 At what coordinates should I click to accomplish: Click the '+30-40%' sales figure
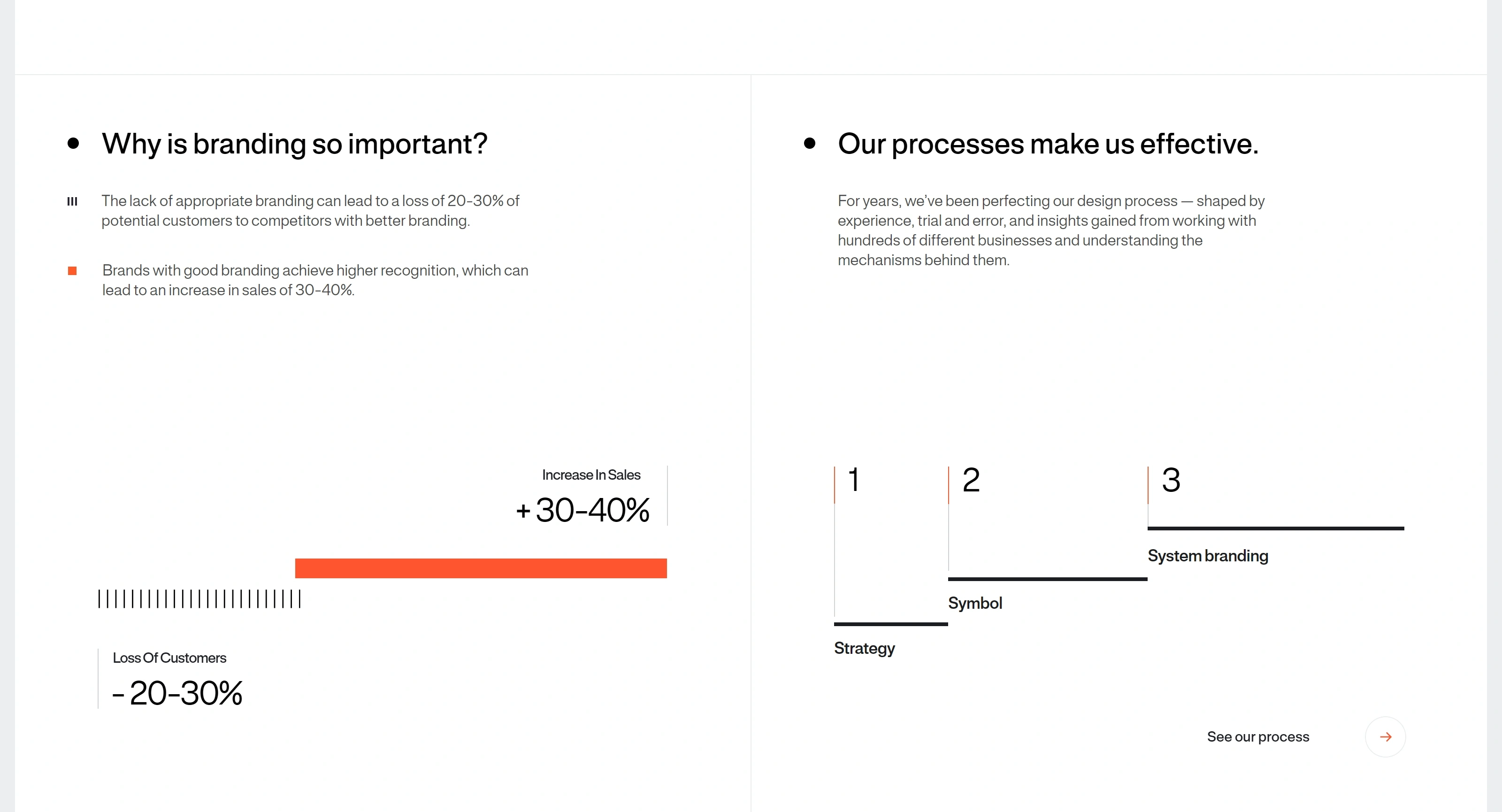click(582, 510)
